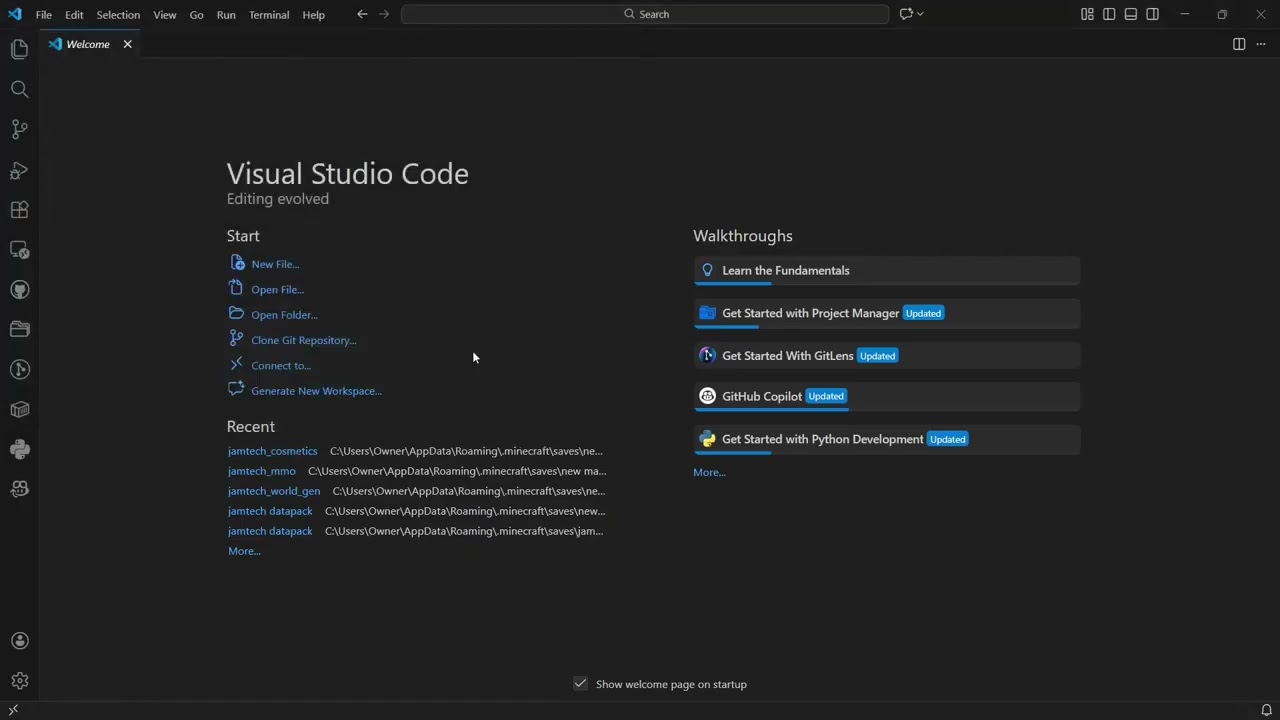Image resolution: width=1280 pixels, height=720 pixels.
Task: Open the Copilot chat icon in title bar
Action: (x=906, y=14)
